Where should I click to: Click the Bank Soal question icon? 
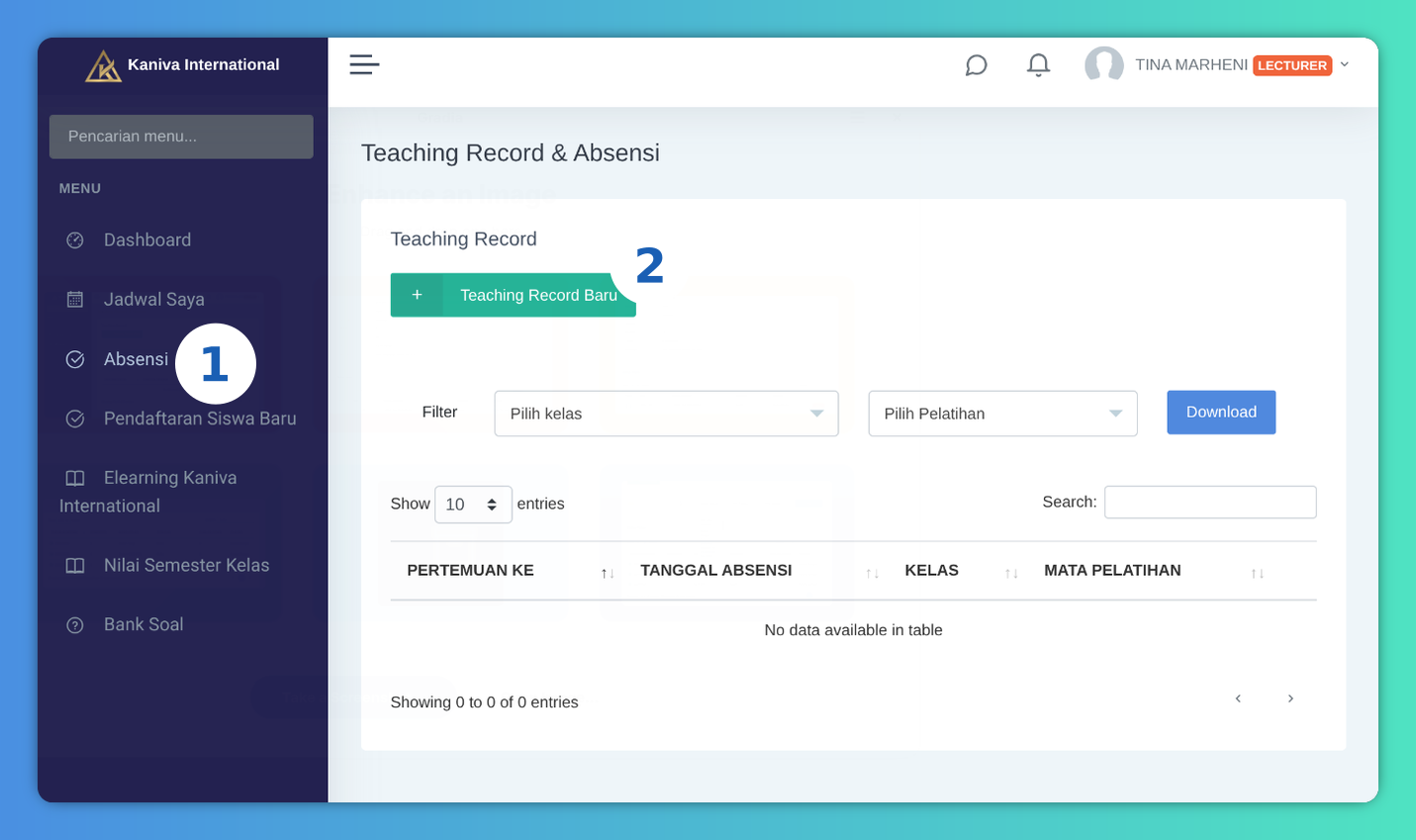coord(75,625)
